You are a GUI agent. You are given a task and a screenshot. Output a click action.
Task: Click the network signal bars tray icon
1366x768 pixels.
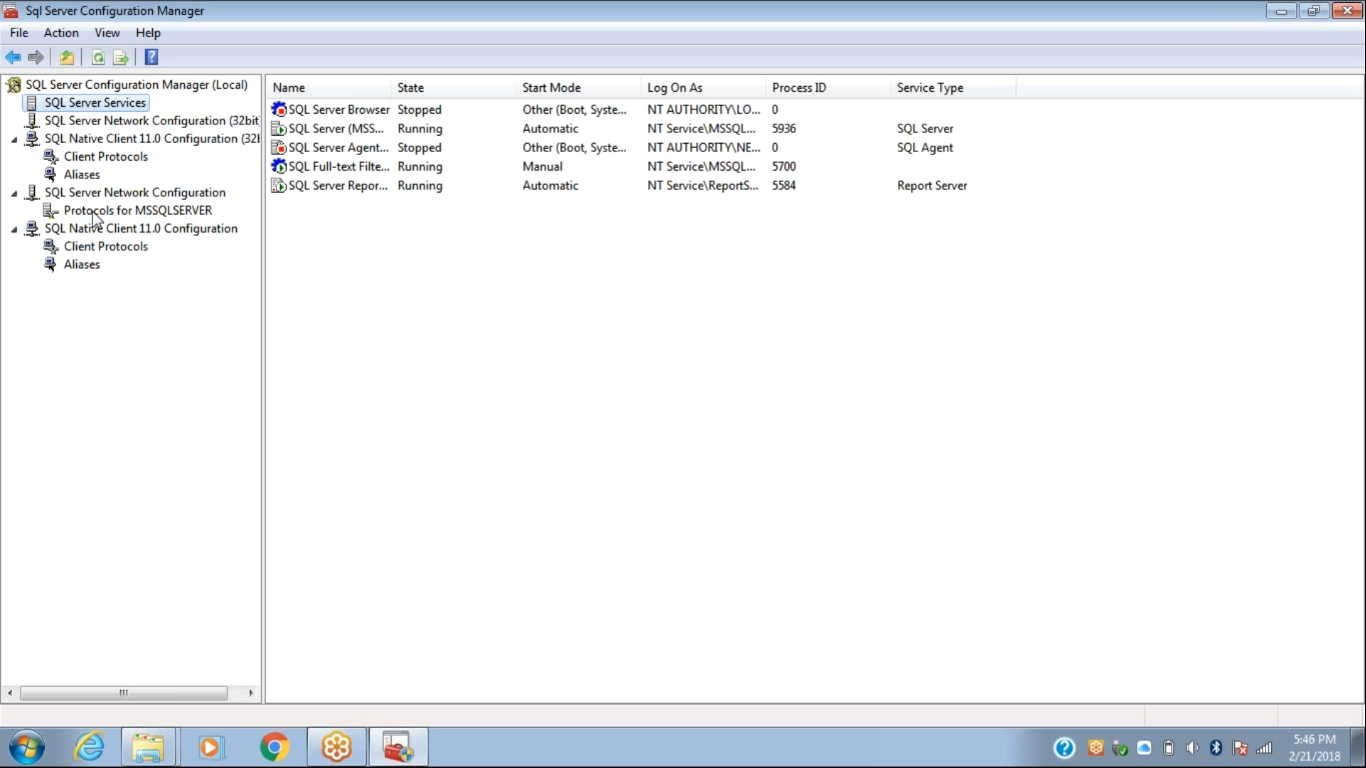click(1264, 748)
